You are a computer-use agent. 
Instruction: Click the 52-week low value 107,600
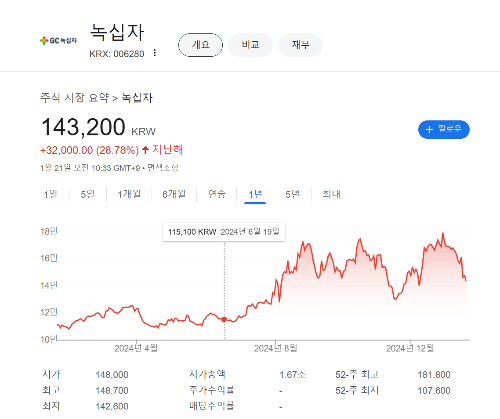click(434, 390)
